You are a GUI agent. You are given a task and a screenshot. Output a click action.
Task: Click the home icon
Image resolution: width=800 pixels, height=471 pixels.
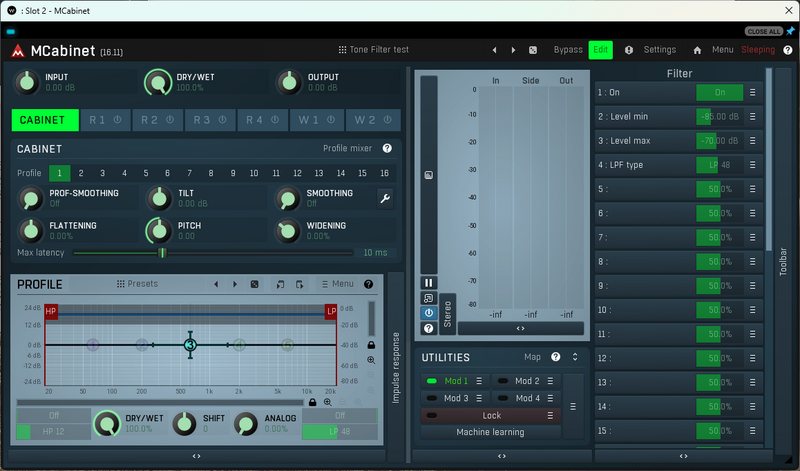pyautogui.click(x=697, y=50)
